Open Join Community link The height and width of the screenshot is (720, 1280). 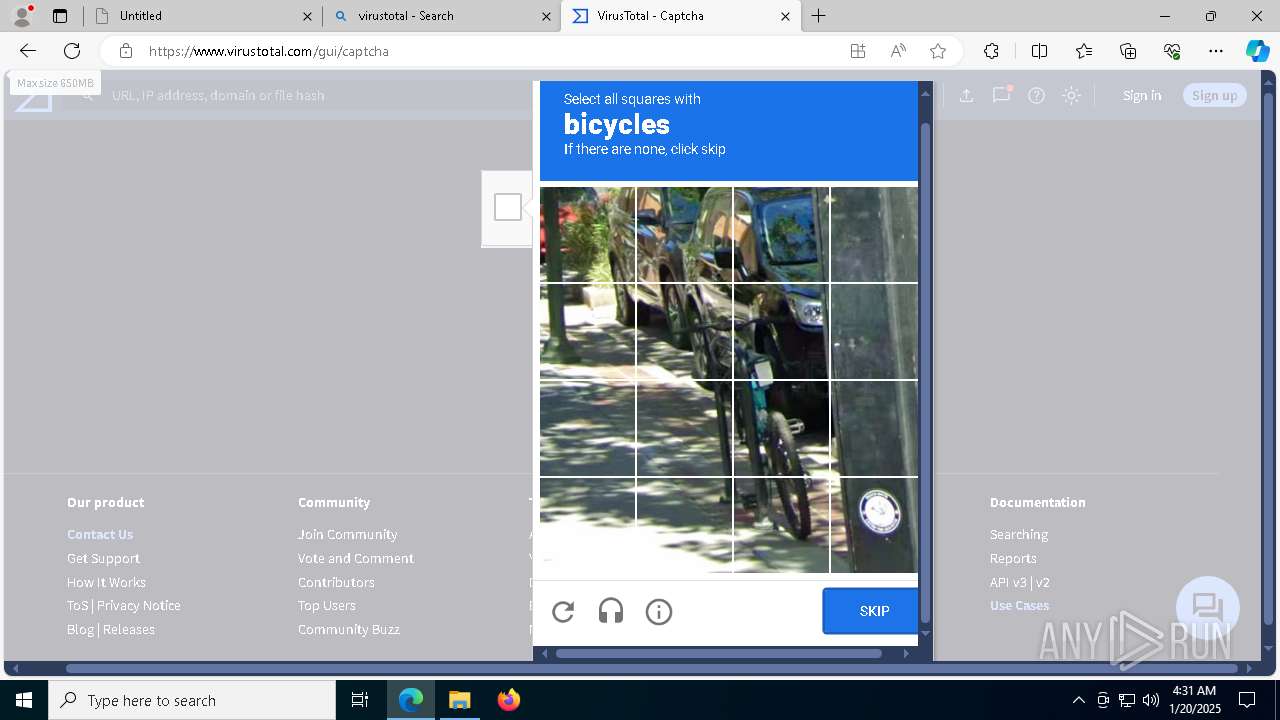click(347, 534)
